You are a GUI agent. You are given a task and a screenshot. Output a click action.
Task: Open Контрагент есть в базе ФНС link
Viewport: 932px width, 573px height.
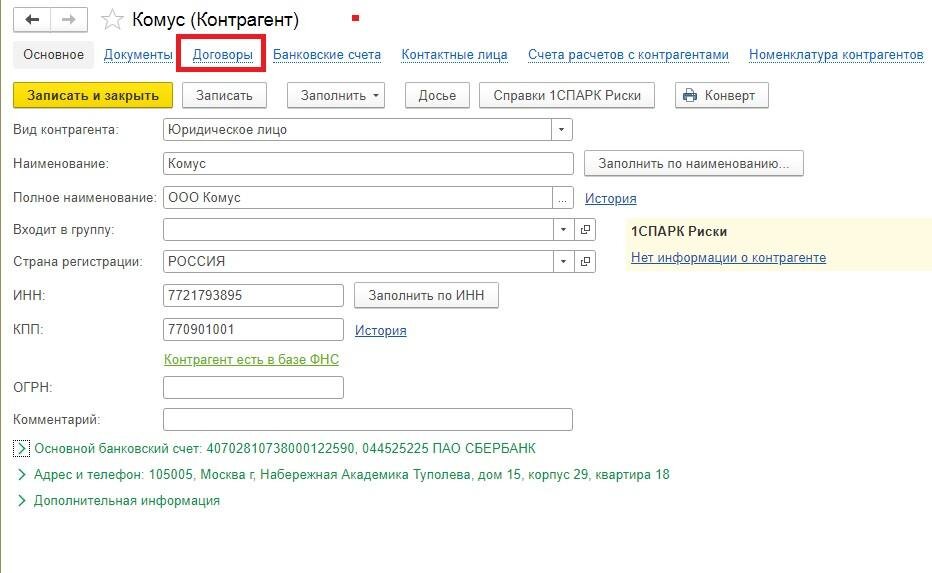pyautogui.click(x=251, y=360)
